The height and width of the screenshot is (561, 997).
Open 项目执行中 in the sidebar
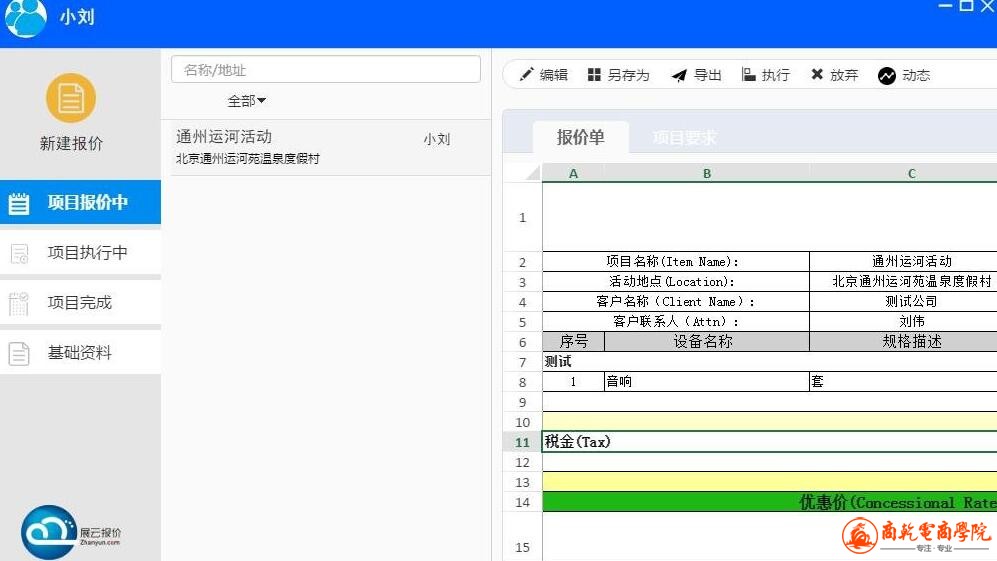click(80, 253)
